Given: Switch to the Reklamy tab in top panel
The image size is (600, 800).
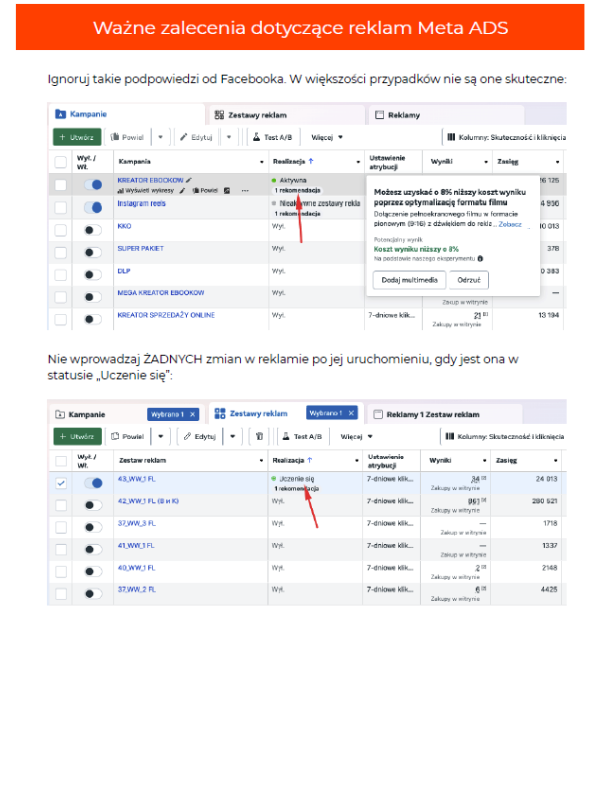Looking at the screenshot, I should pos(398,115).
